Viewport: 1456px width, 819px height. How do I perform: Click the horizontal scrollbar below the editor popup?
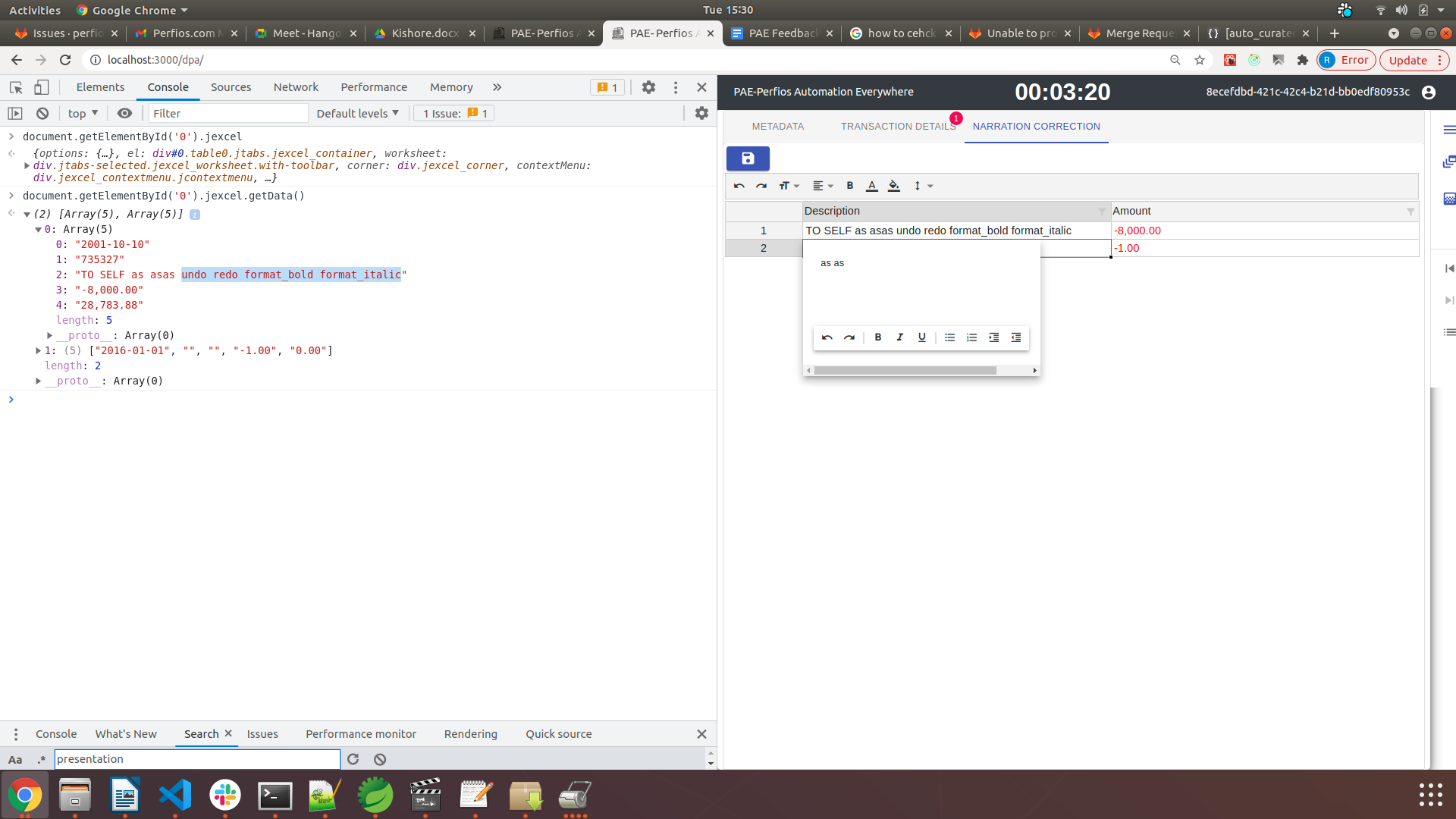click(902, 370)
